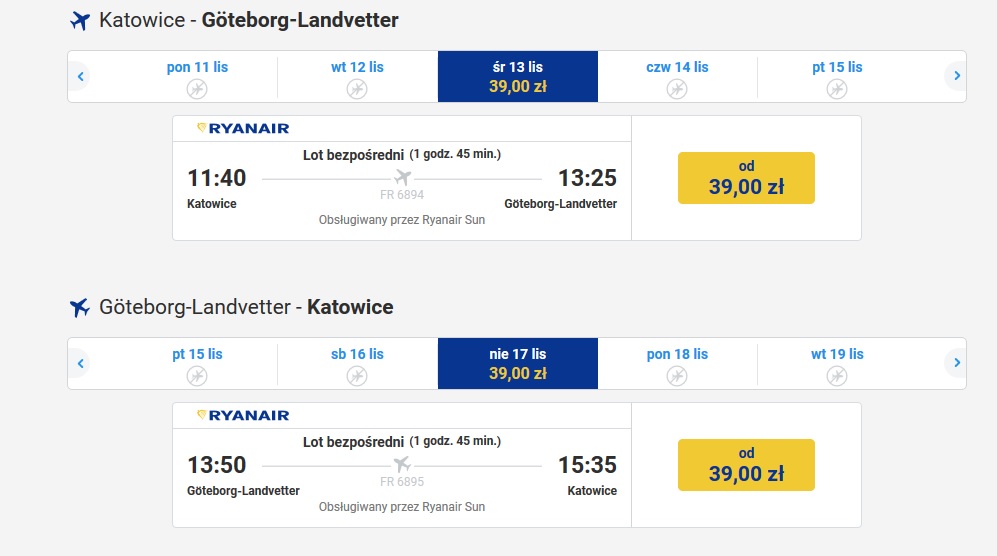Click the airplane icon beside Göteborg-Landvetter - Katowice heading
The height and width of the screenshot is (556, 997).
point(79,307)
